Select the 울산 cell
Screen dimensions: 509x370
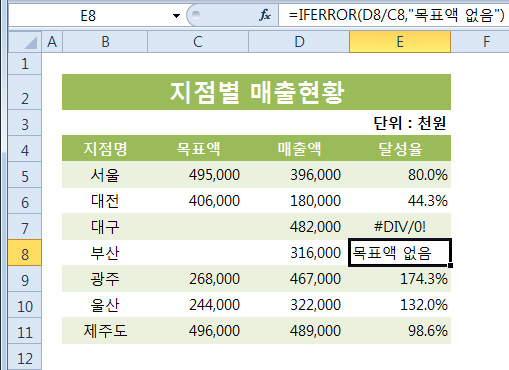105,305
